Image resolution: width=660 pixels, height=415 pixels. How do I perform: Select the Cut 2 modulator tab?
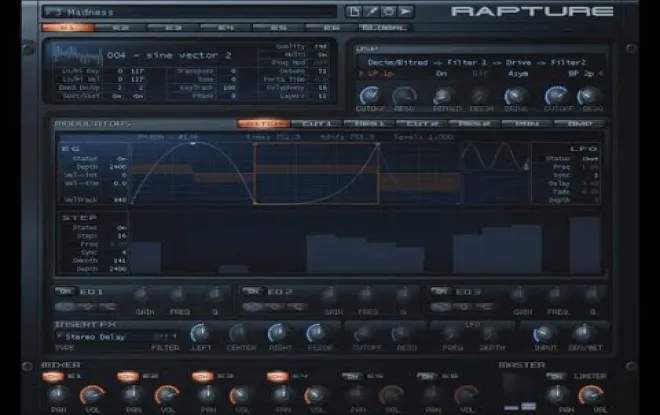coord(422,124)
